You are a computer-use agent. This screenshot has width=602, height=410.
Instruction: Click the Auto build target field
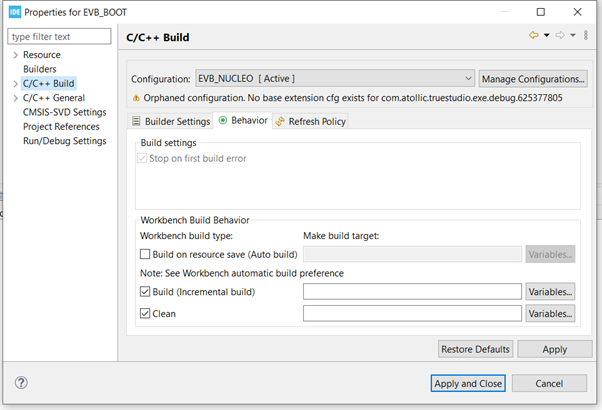(412, 254)
